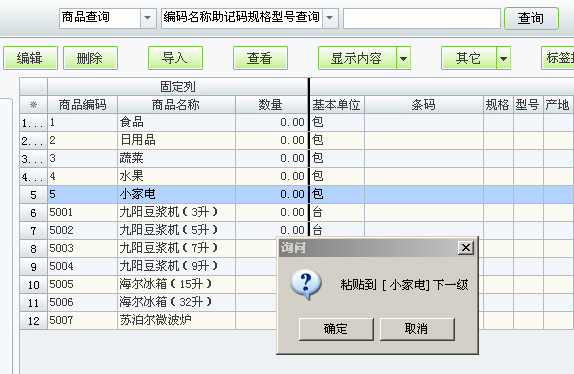The height and width of the screenshot is (374, 574).
Task: Click the 查询 search button
Action: click(x=531, y=18)
